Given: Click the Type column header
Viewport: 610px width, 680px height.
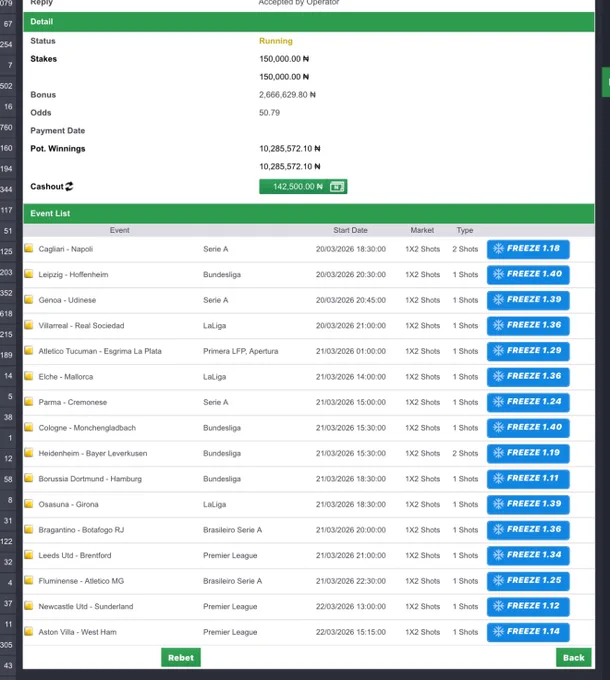Looking at the screenshot, I should coord(465,230).
